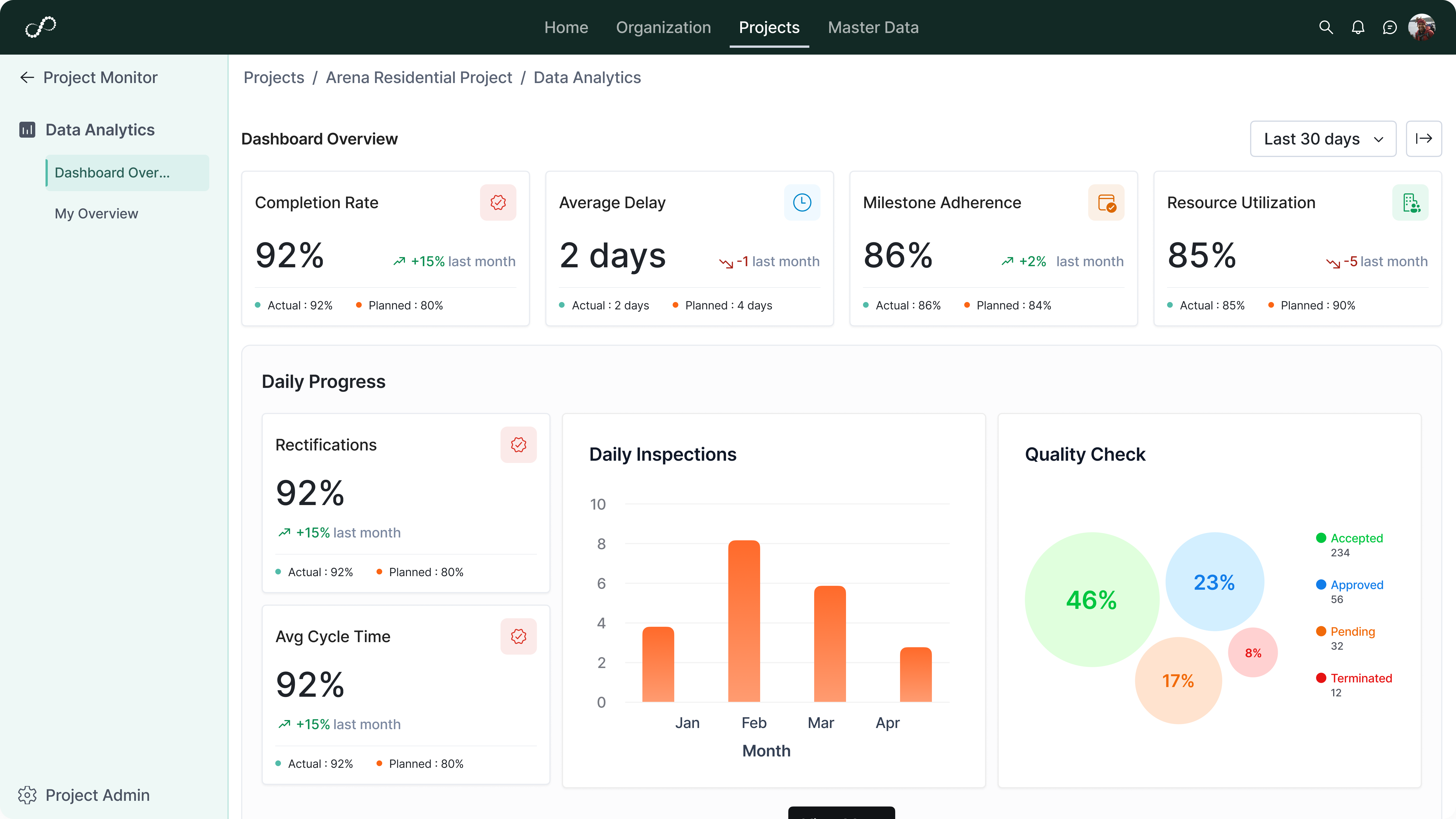Screen dimensions: 1456x819
Task: Click 'Planned : 90%' text
Action: pyautogui.click(x=1318, y=305)
